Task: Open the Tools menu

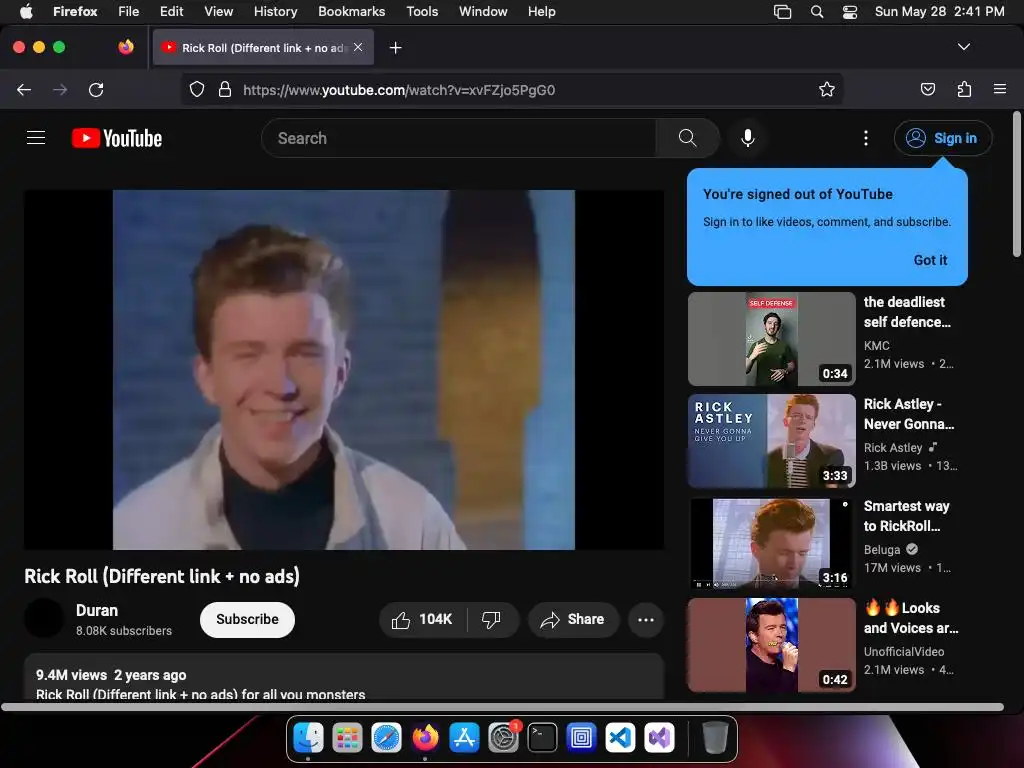Action: 422,11
